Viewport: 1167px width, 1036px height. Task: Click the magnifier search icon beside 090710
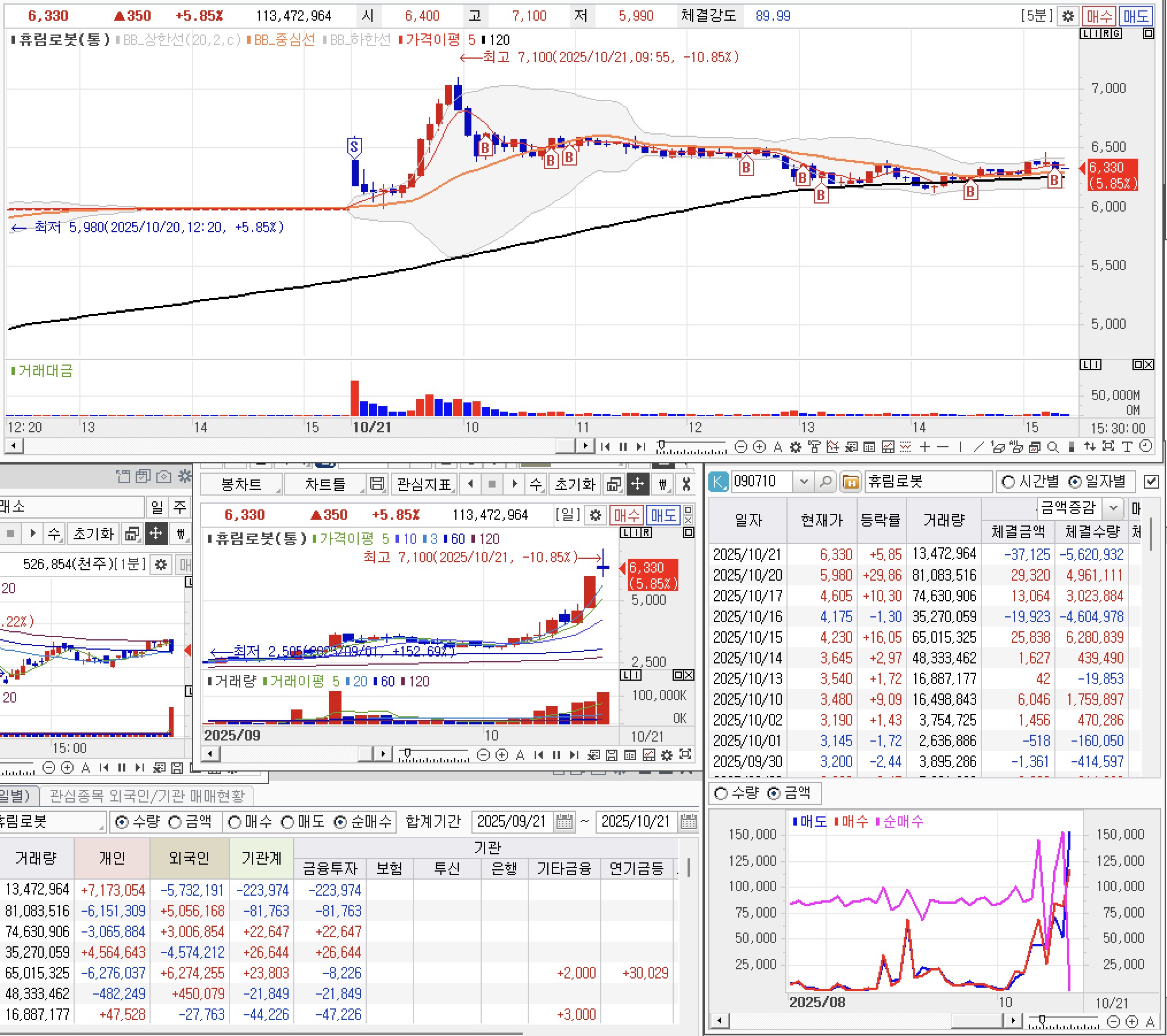826,482
